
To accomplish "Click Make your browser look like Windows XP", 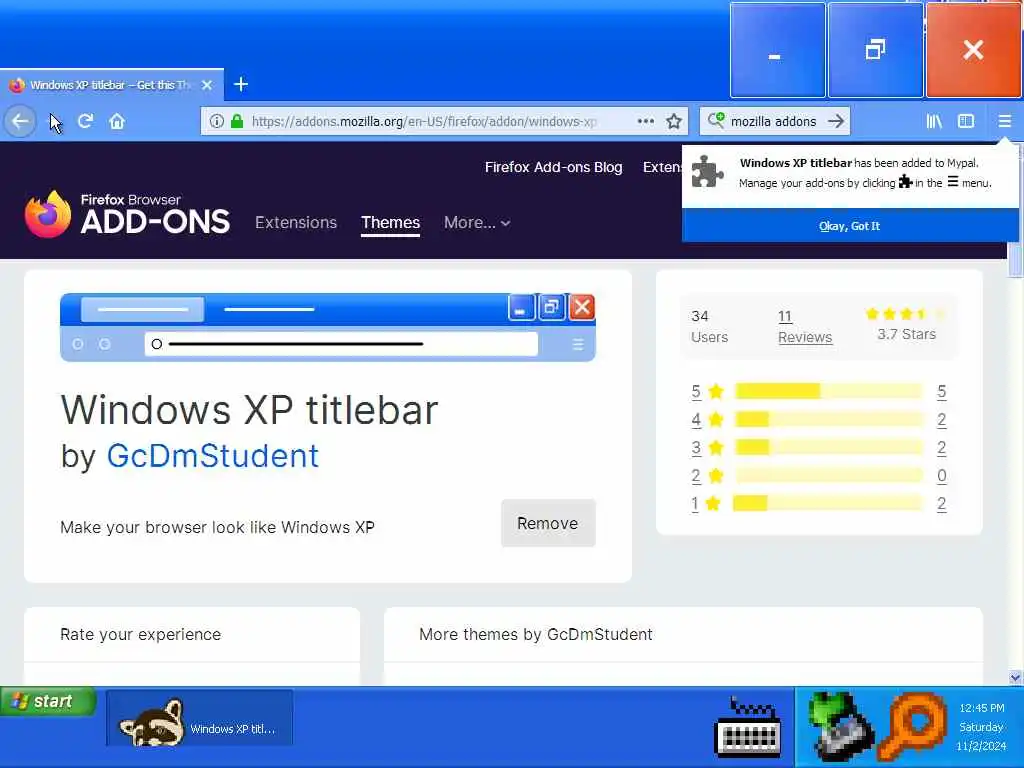I will click(x=217, y=527).
